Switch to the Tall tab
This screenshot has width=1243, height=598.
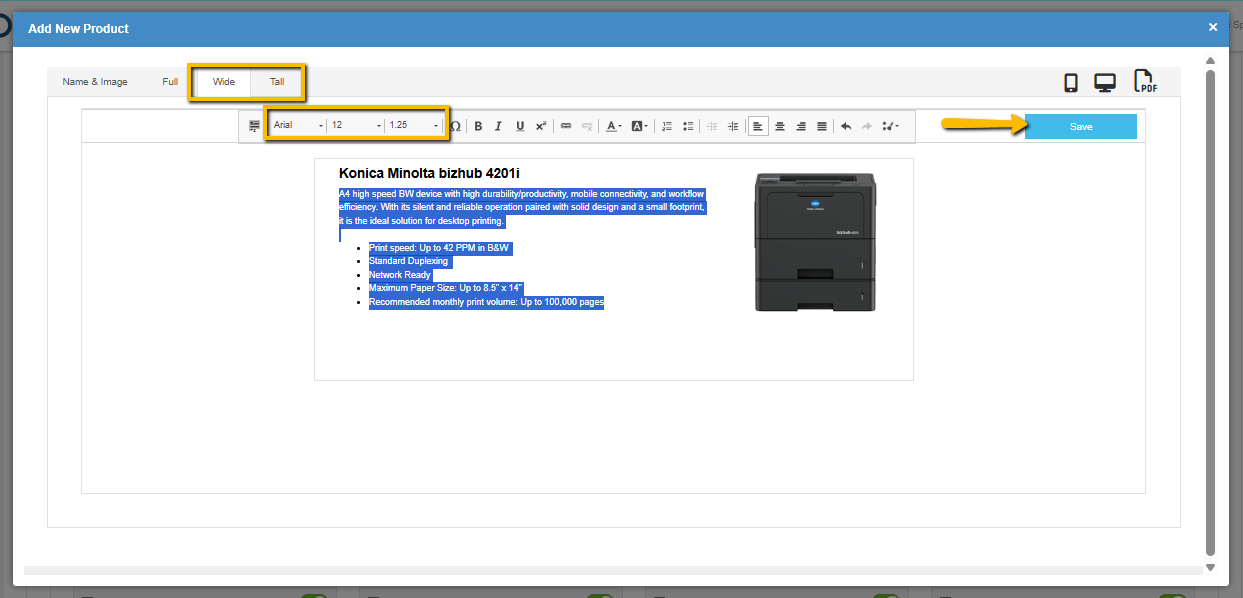(277, 82)
